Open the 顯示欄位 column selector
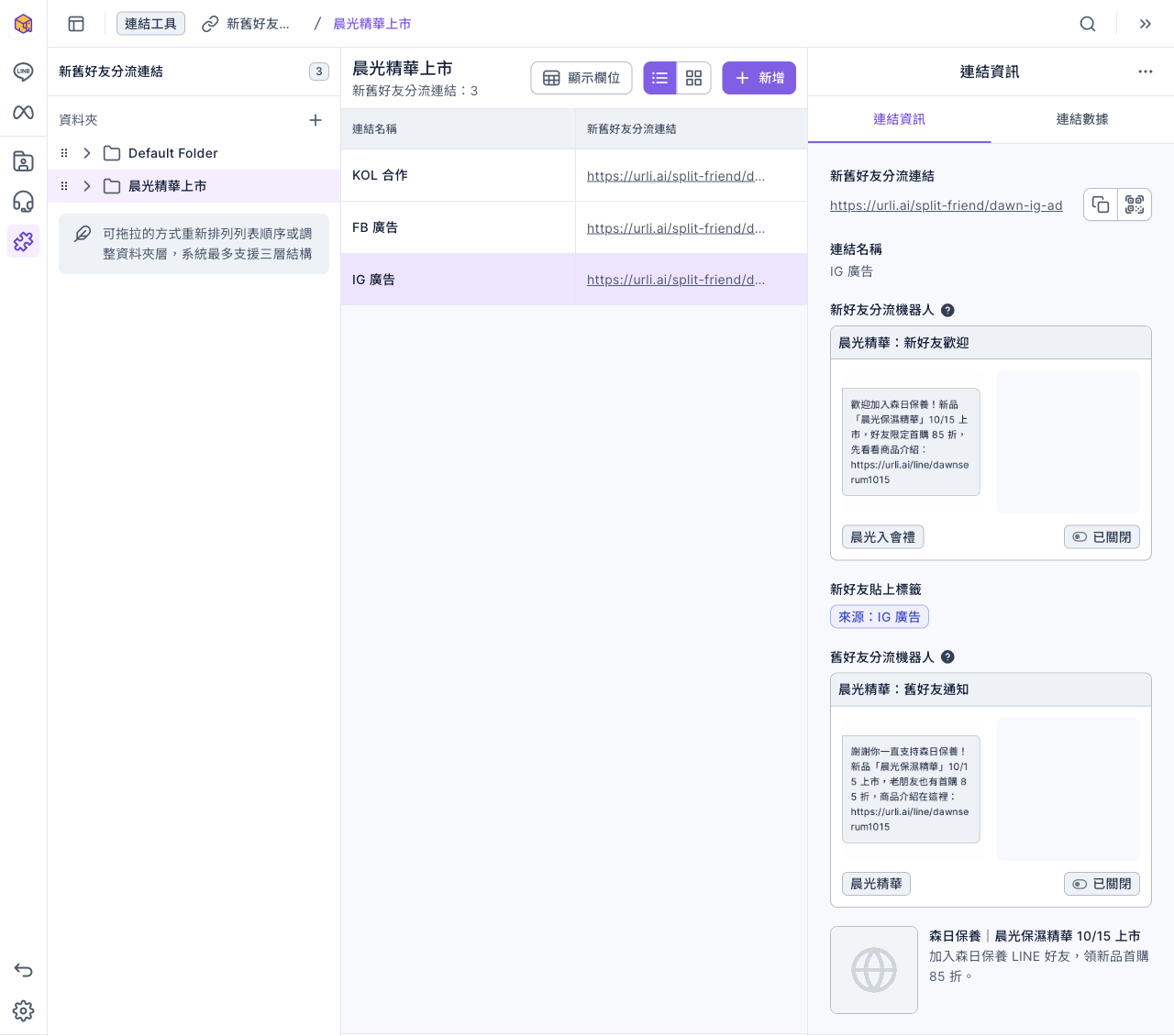 coord(581,78)
